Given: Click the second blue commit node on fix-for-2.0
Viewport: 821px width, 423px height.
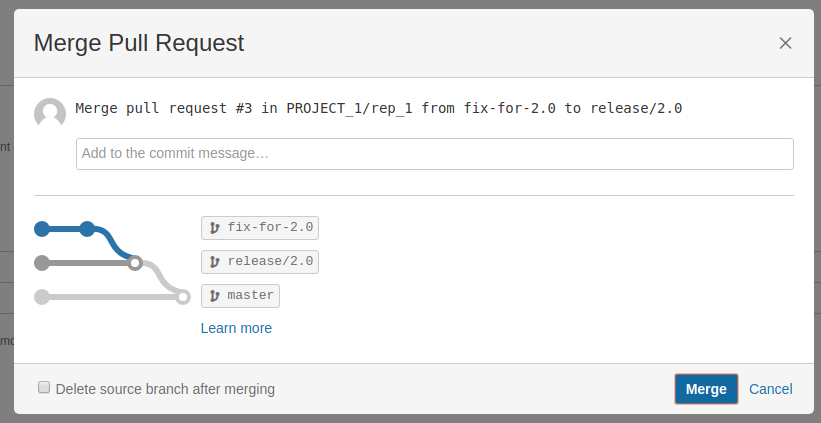Looking at the screenshot, I should (x=87, y=229).
